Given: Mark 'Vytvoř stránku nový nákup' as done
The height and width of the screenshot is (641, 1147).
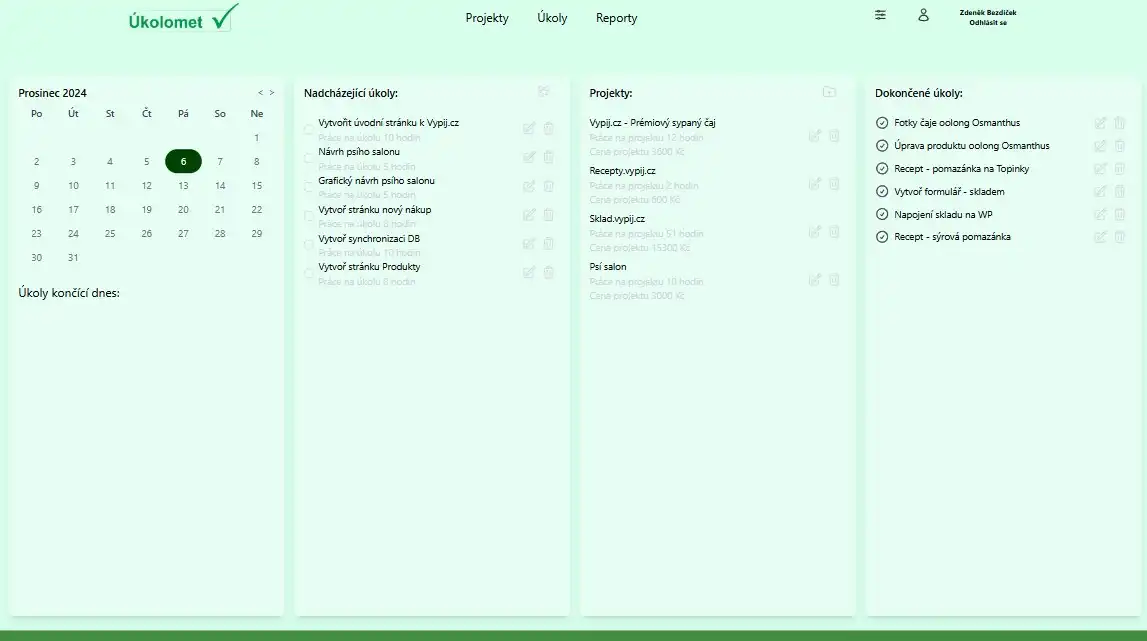Looking at the screenshot, I should coord(309,215).
